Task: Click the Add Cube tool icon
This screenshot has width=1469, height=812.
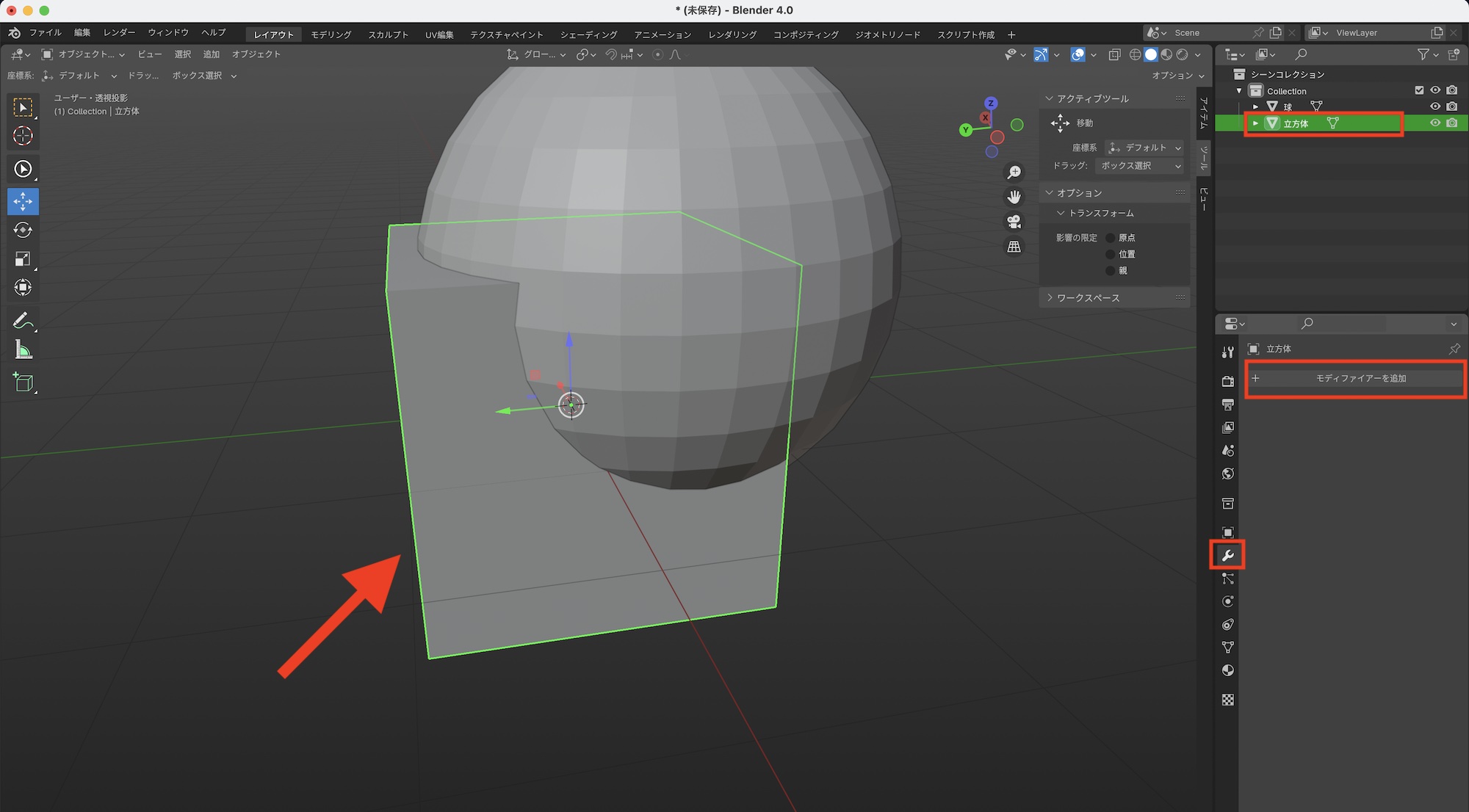Action: point(23,383)
